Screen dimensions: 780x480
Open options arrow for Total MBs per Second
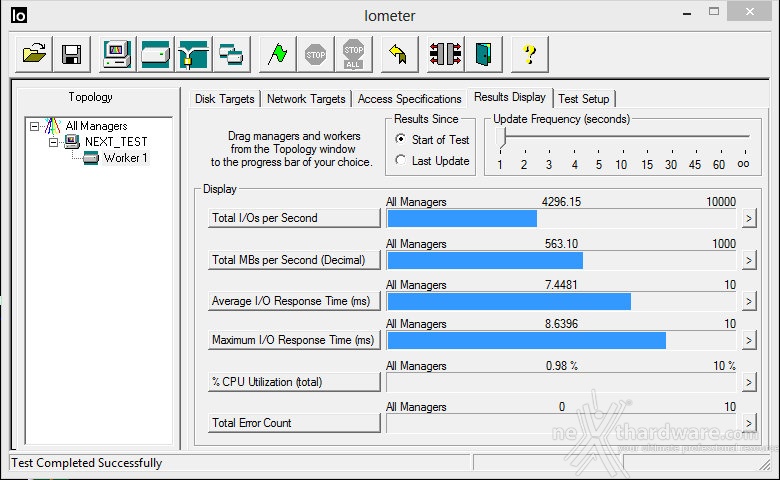pyautogui.click(x=749, y=260)
